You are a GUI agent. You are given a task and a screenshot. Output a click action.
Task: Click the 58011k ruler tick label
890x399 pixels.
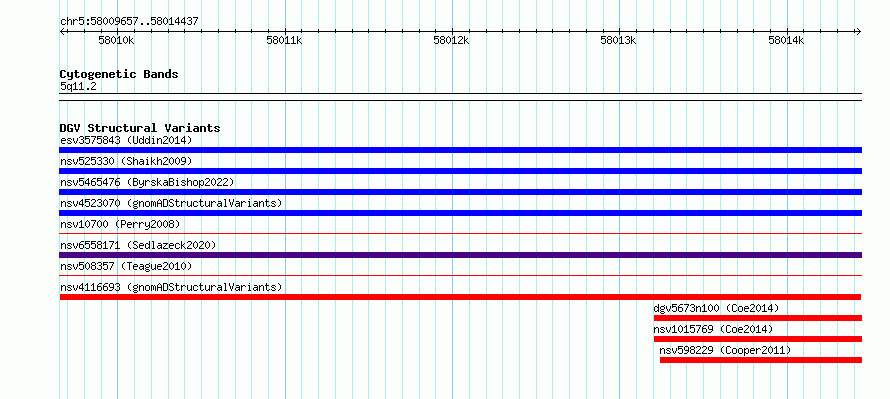(x=284, y=41)
